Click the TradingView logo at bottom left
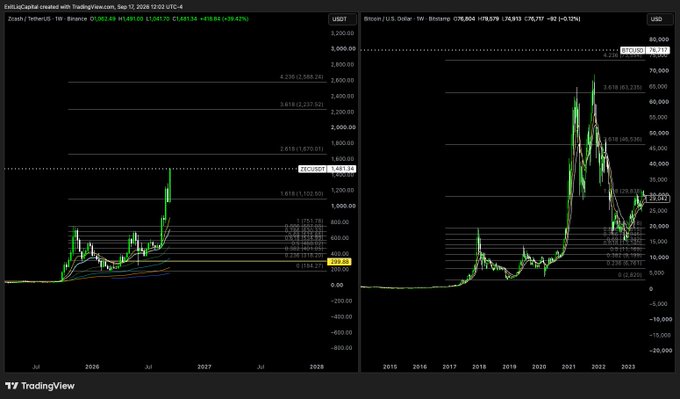Screen dimensions: 680x399 [x=40, y=386]
